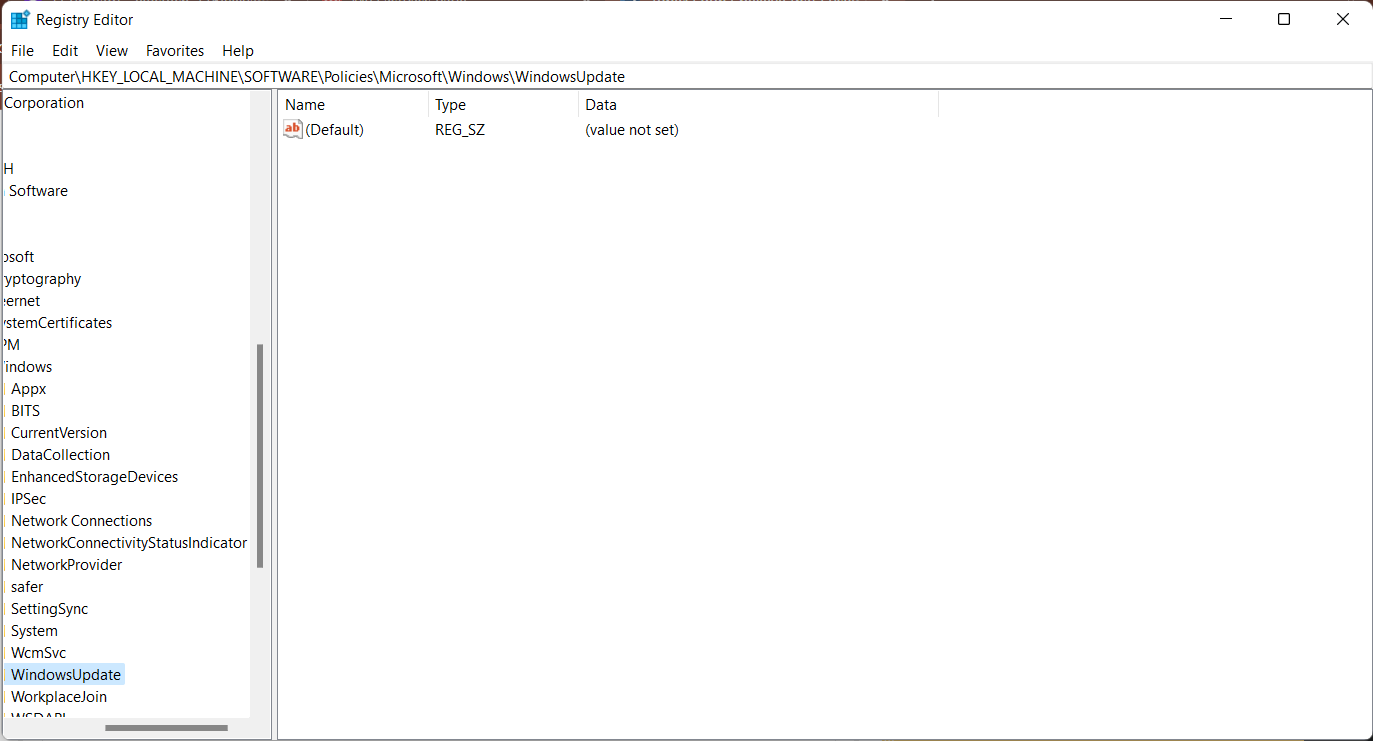Select the Appx key in tree

click(x=29, y=389)
